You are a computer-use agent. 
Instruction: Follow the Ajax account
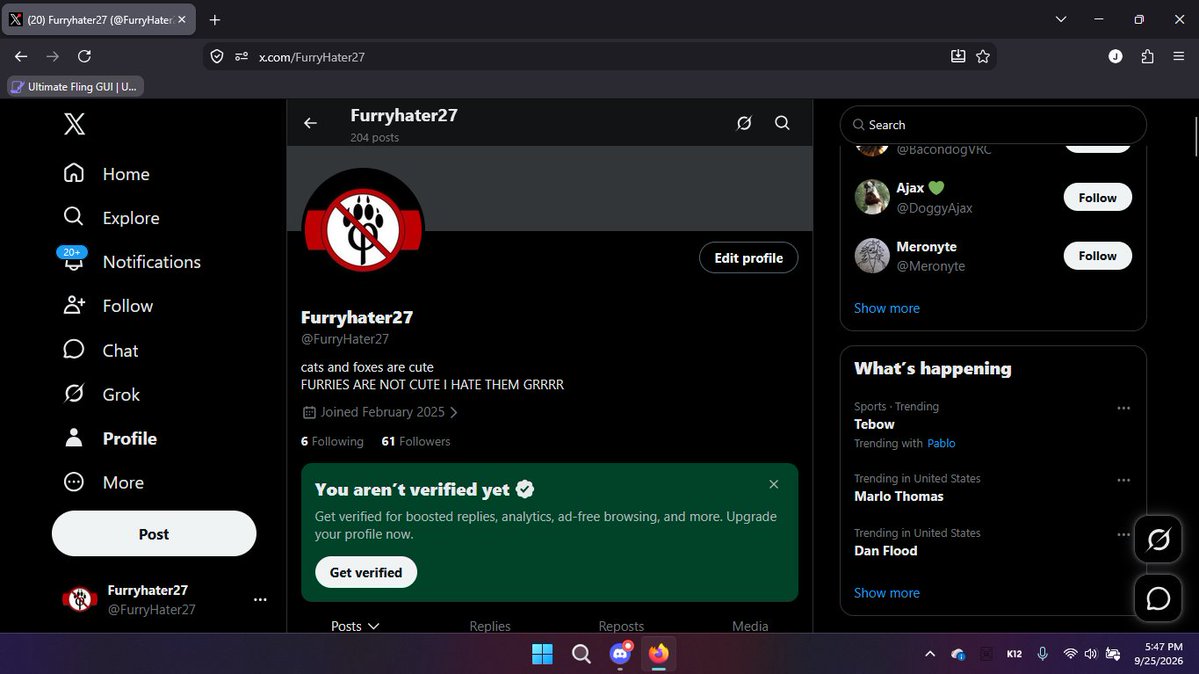[1097, 197]
